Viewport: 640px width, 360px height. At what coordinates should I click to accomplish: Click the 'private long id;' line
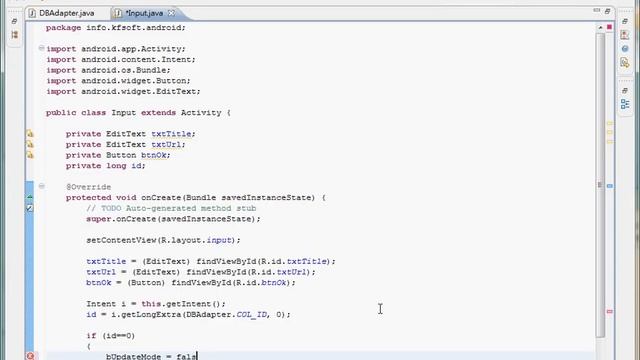[x=105, y=166]
